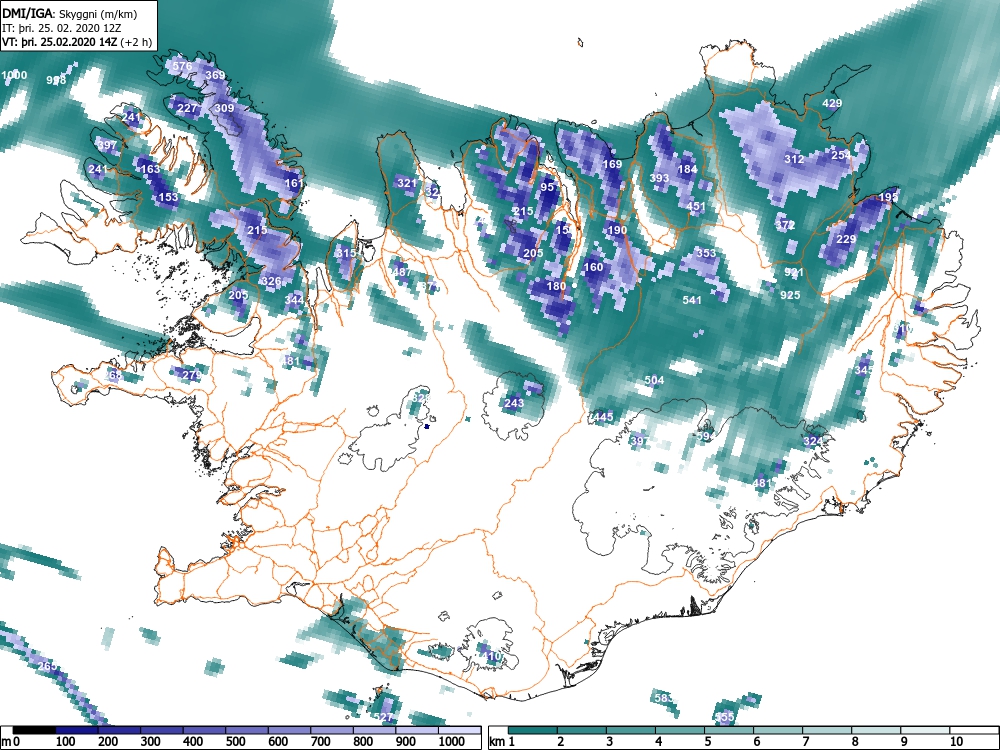Click visibility value 309 on the map
This screenshot has width=1000, height=750.
224,108
